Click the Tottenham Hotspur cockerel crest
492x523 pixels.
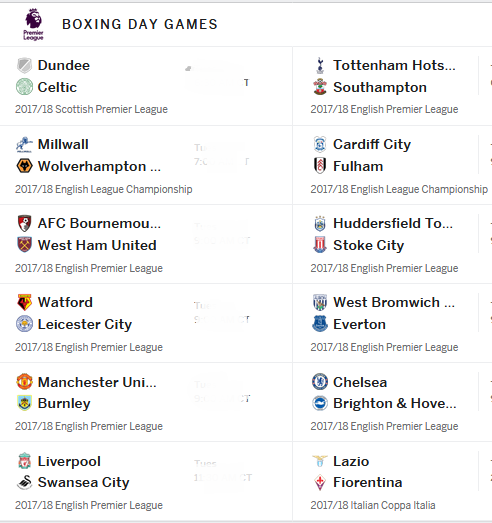point(320,65)
